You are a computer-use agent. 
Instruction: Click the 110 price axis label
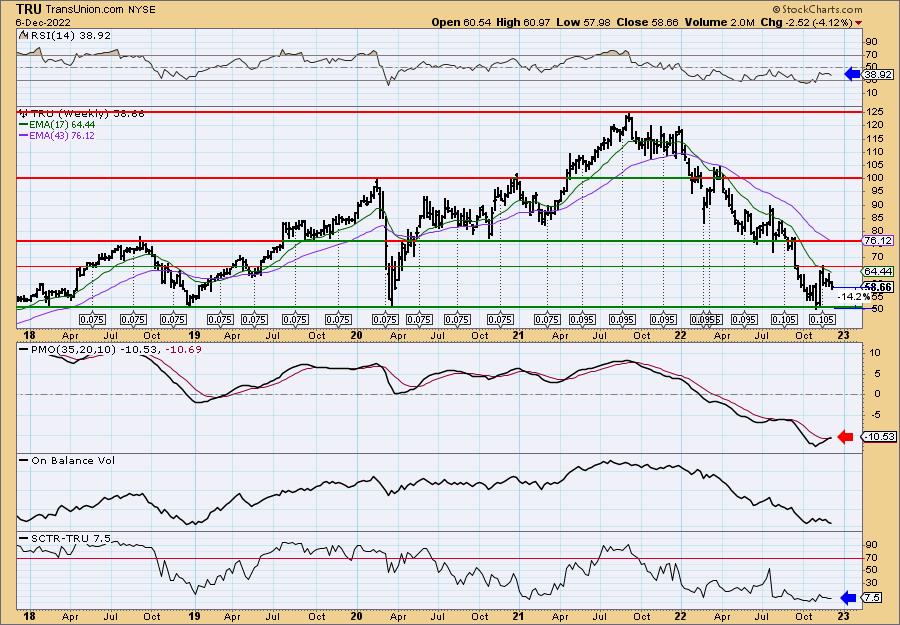[874, 152]
